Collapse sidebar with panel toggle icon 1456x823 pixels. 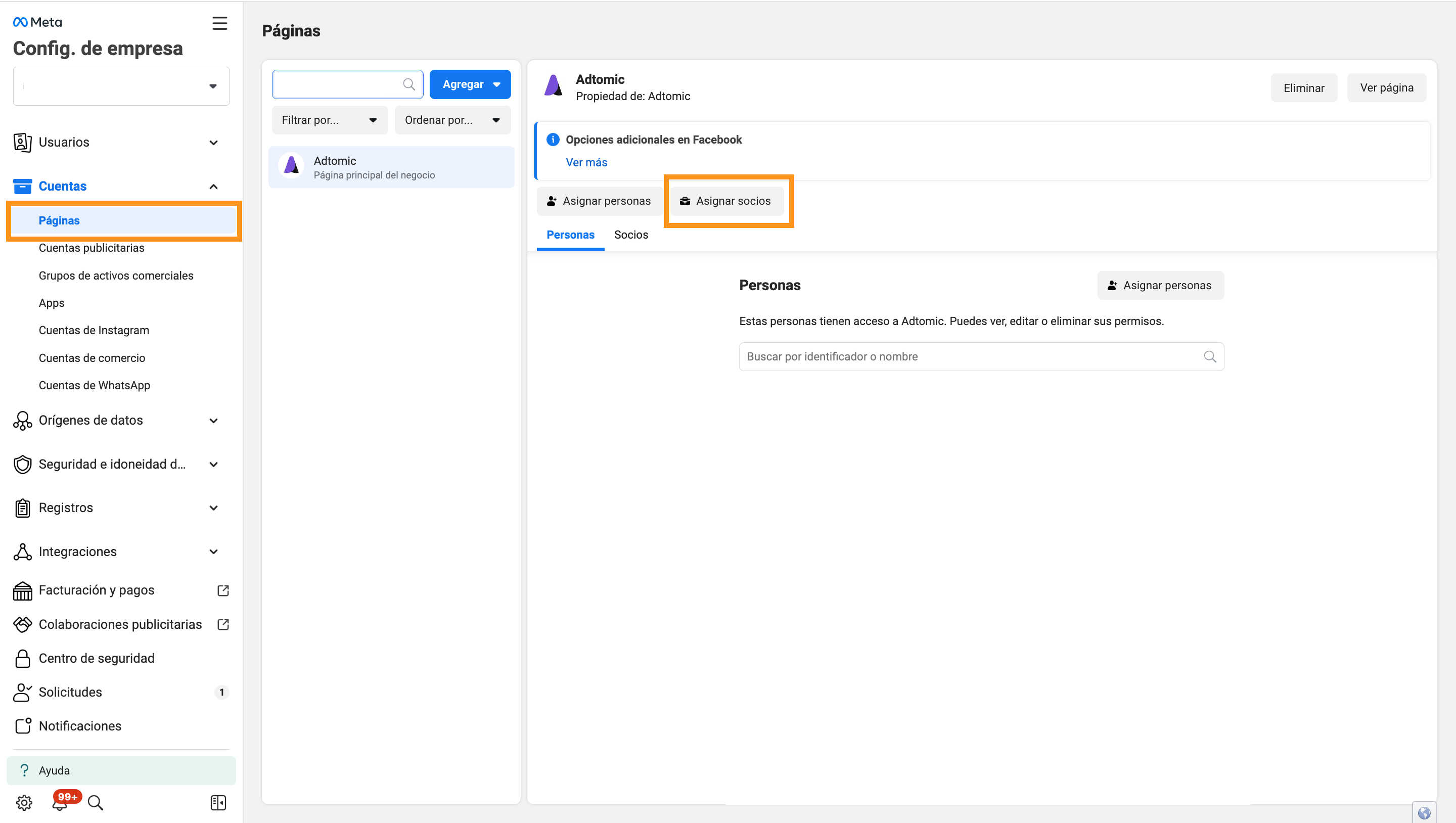218,803
